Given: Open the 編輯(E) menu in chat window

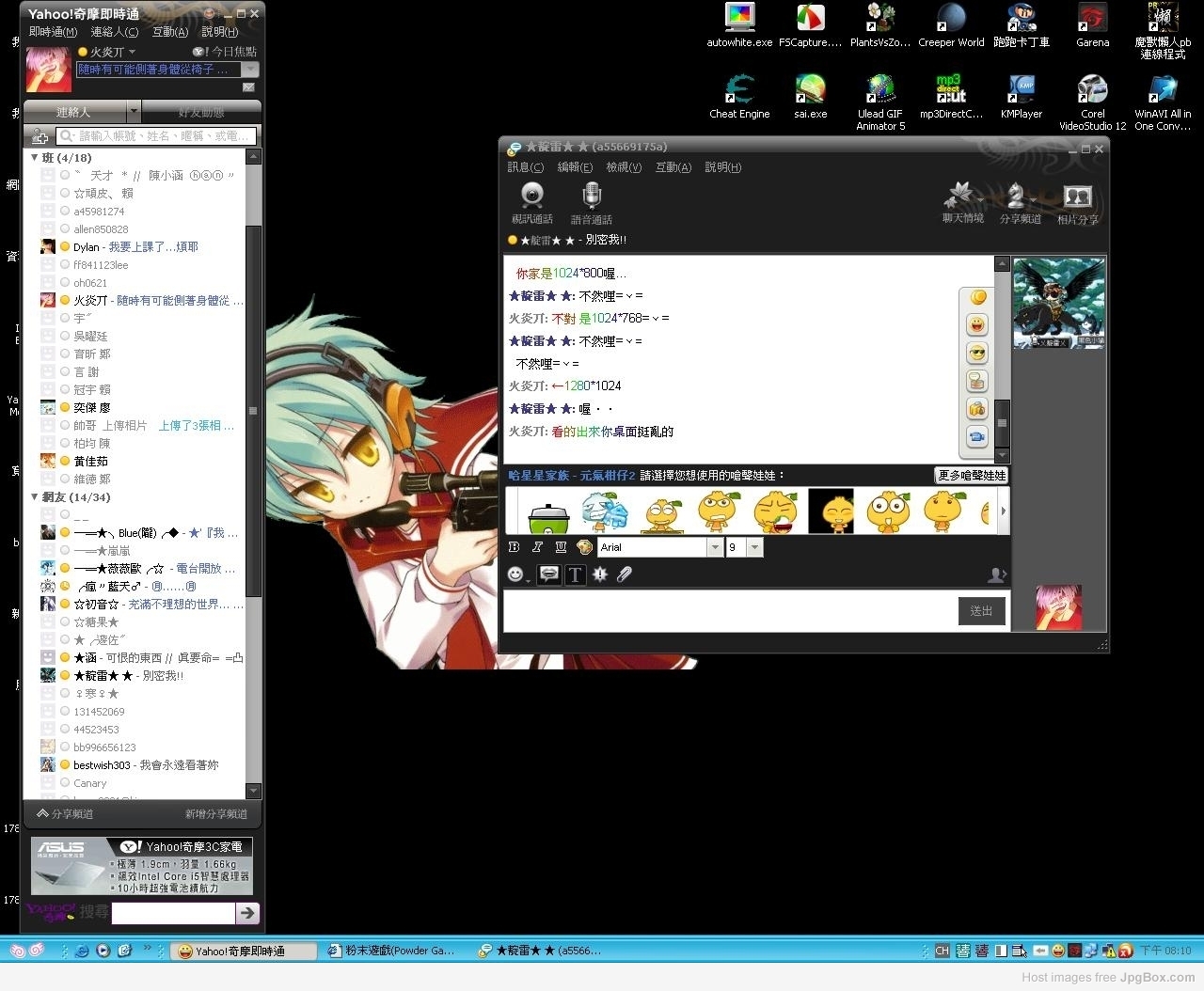Looking at the screenshot, I should click(x=575, y=167).
